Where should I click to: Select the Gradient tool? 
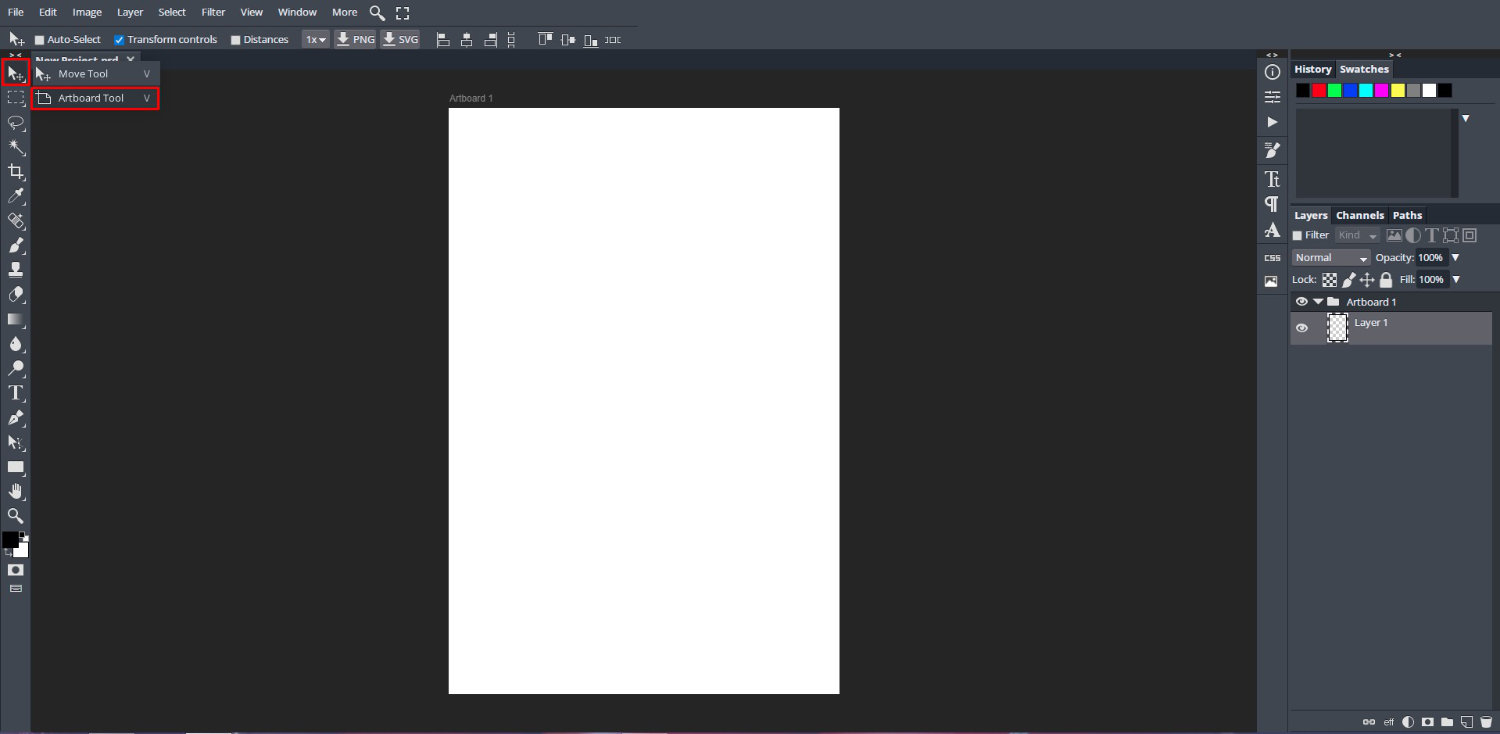coord(16,319)
